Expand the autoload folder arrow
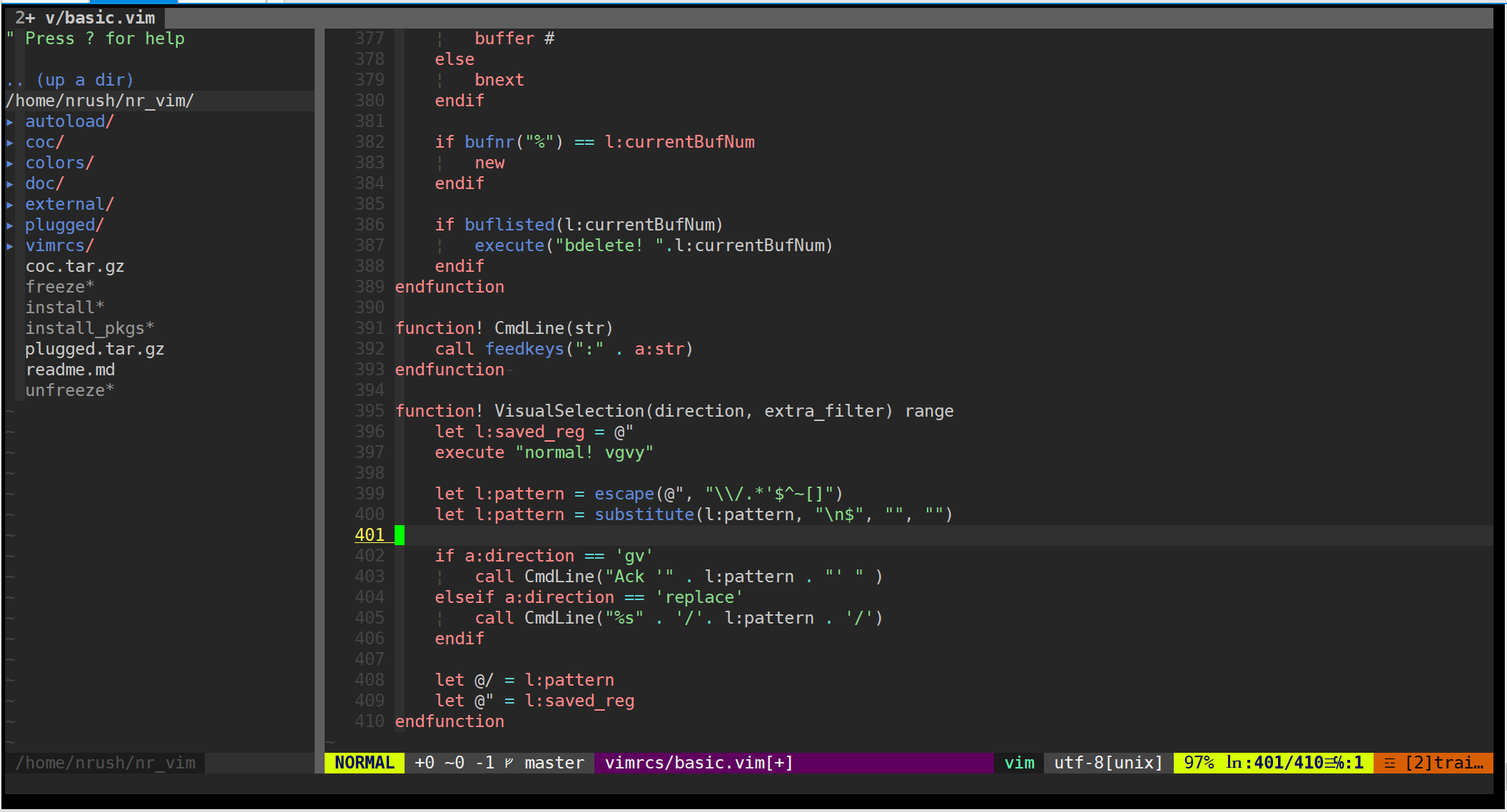This screenshot has height=812, width=1507. tap(10, 122)
